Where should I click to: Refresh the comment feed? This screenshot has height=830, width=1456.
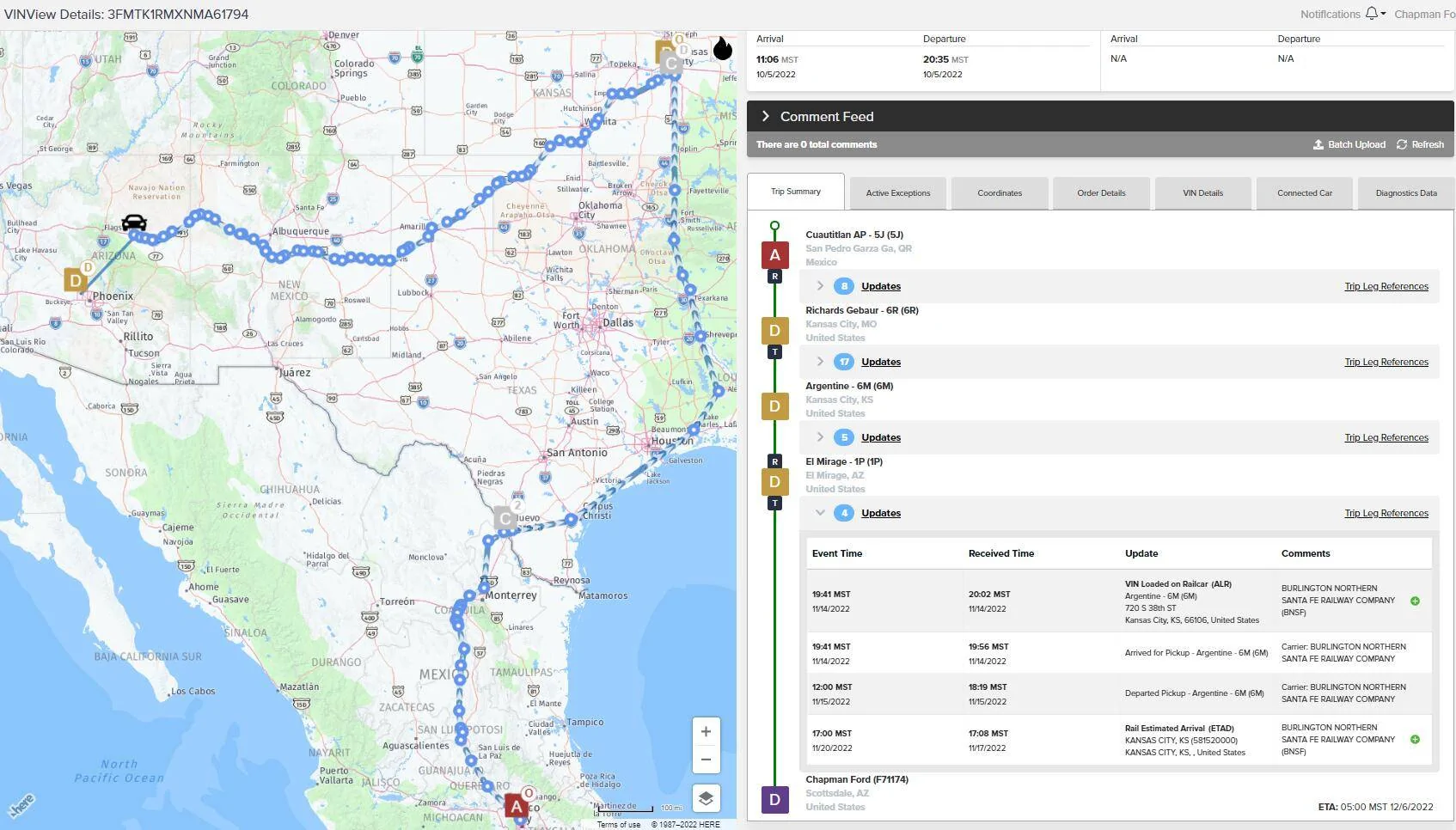[1420, 144]
